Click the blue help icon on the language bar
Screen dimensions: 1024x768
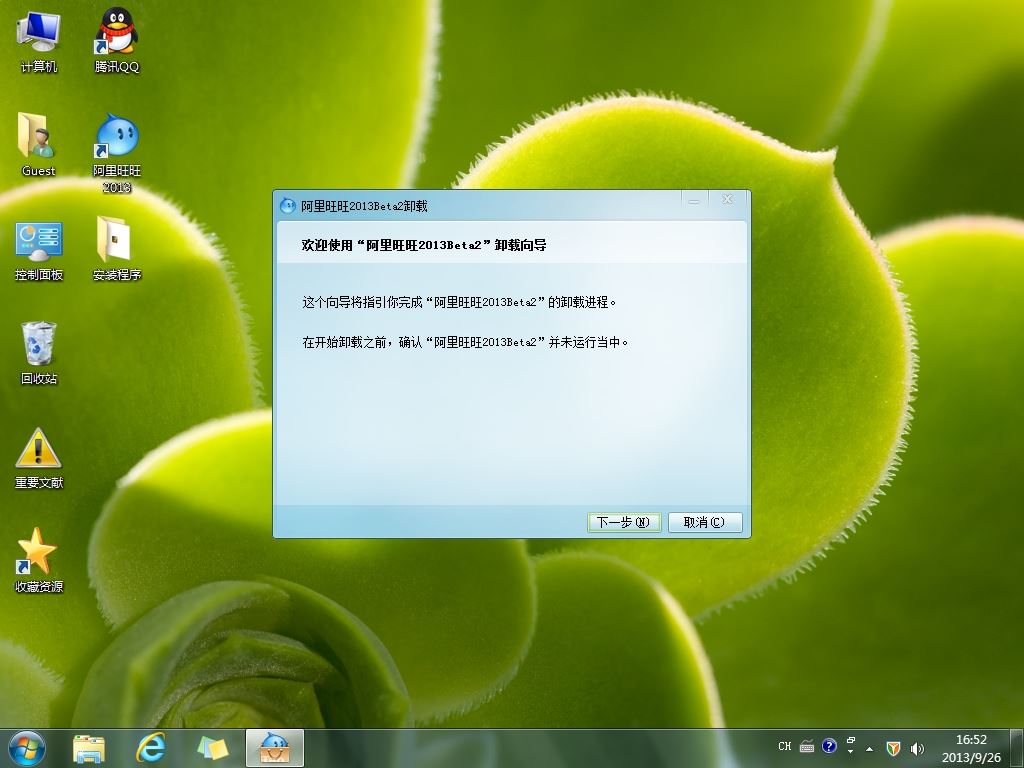(829, 745)
